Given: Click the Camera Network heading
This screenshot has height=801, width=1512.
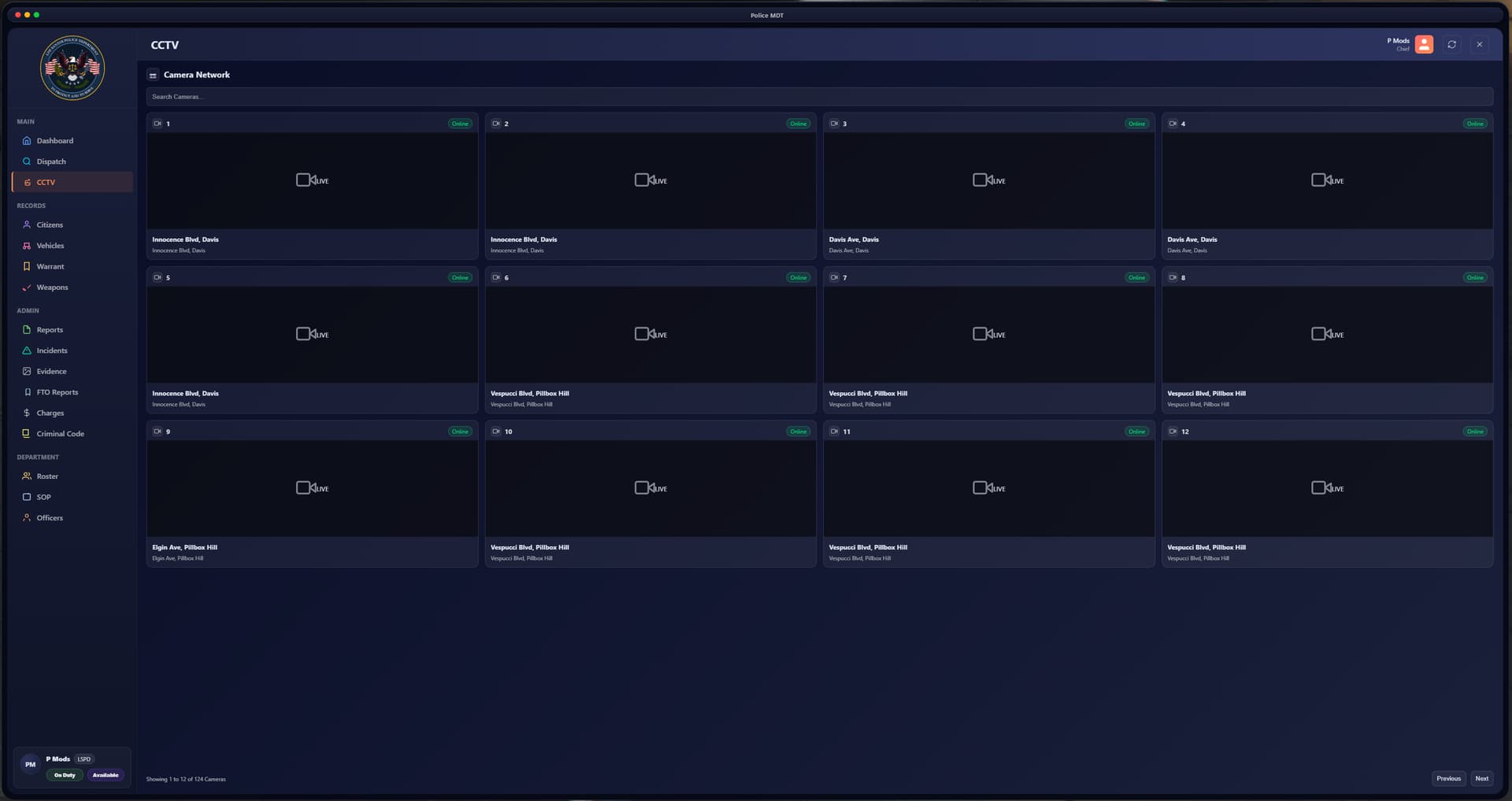Looking at the screenshot, I should [197, 75].
